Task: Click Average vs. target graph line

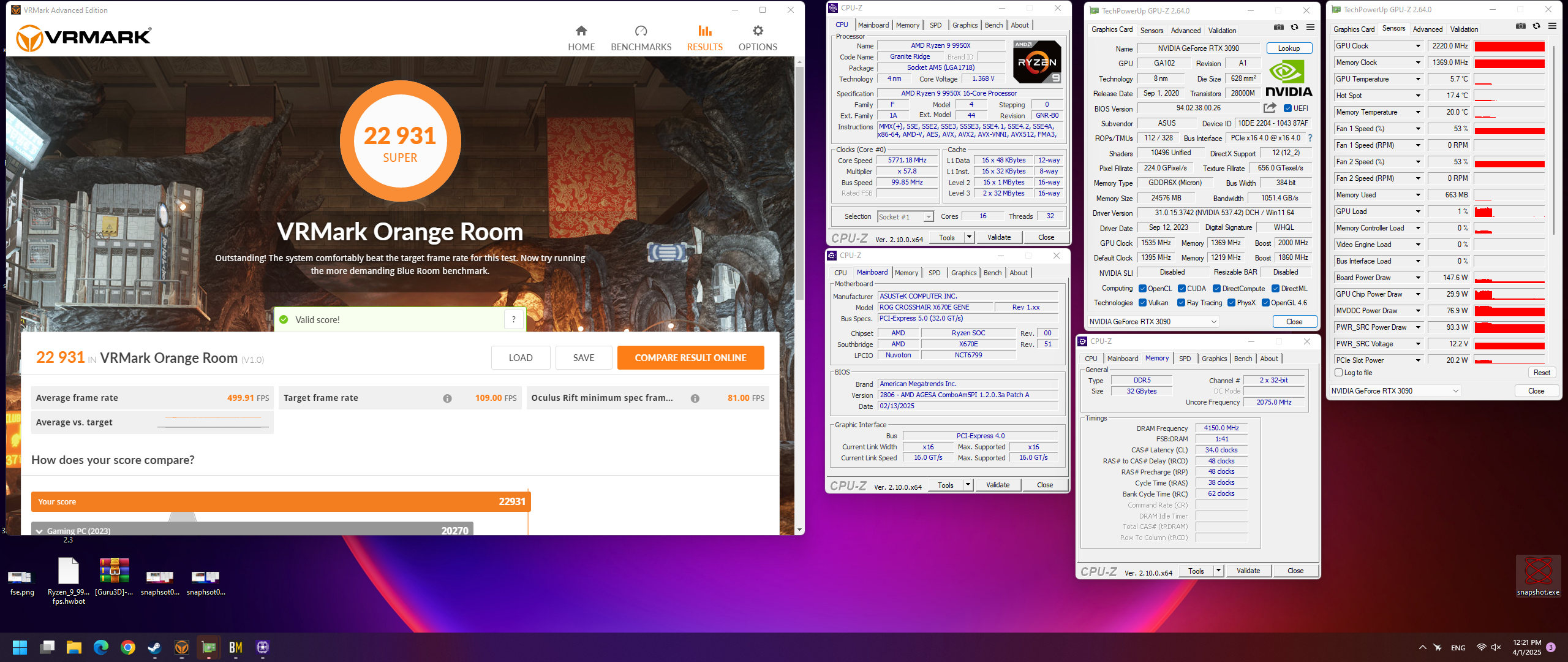Action: [x=213, y=422]
